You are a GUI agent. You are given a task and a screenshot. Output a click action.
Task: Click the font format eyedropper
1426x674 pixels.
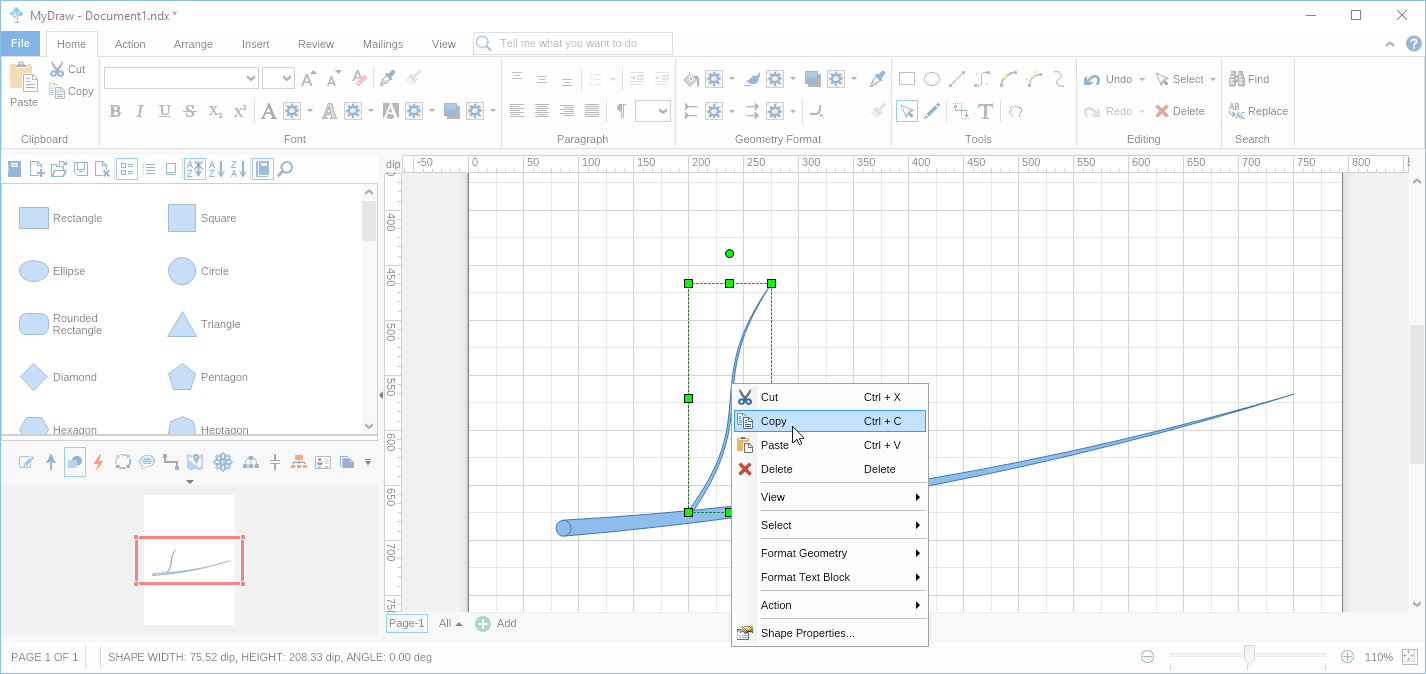click(387, 78)
